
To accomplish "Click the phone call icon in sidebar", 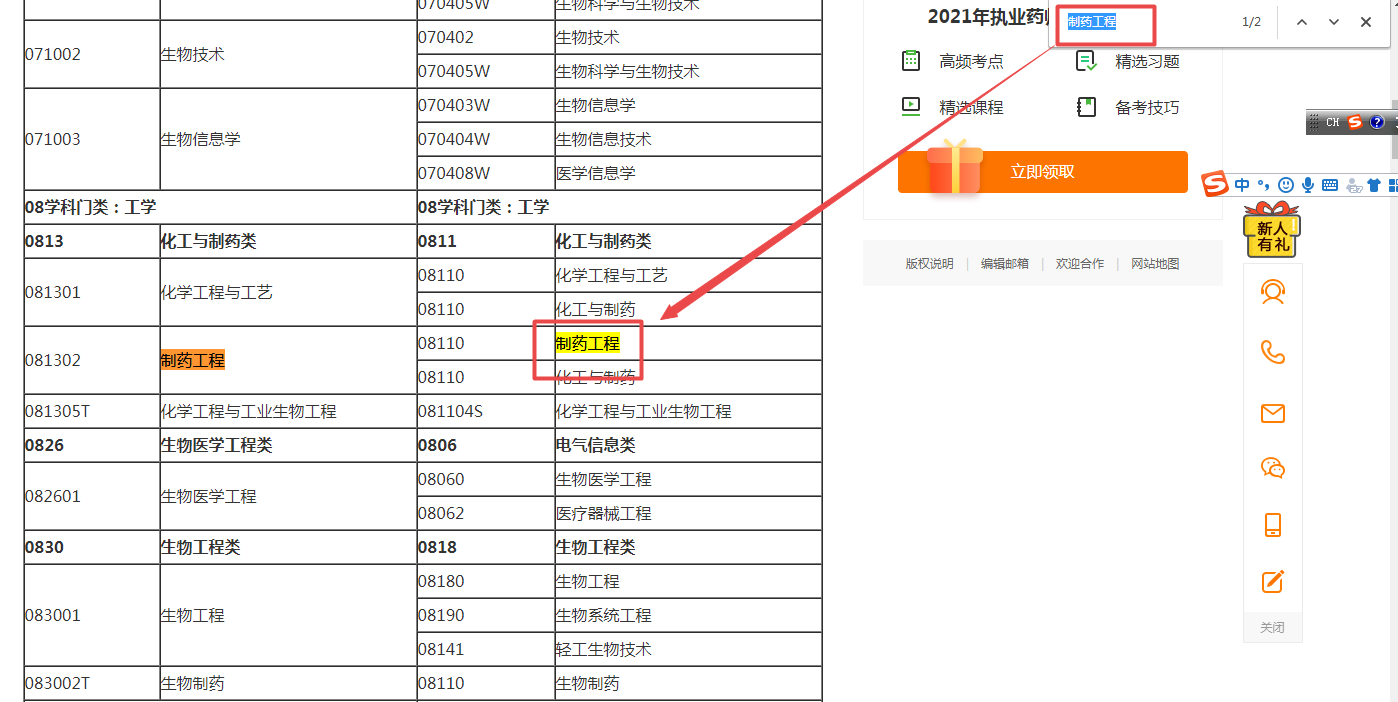I will [1272, 352].
